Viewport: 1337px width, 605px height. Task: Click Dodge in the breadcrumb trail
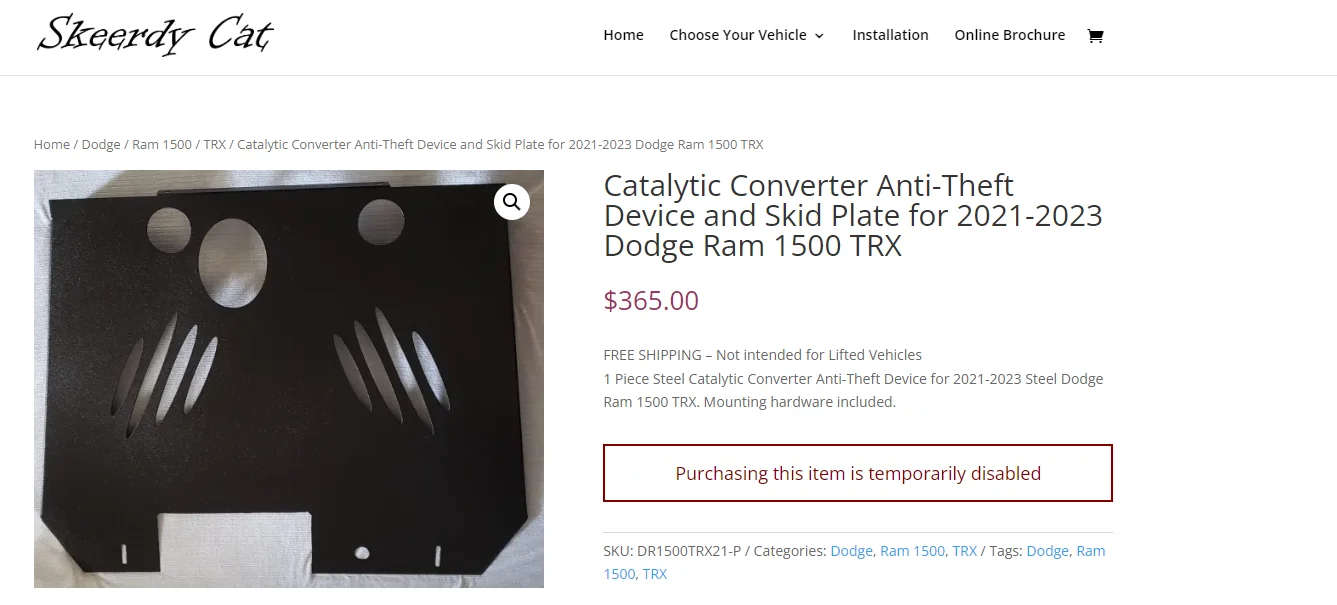pyautogui.click(x=101, y=144)
